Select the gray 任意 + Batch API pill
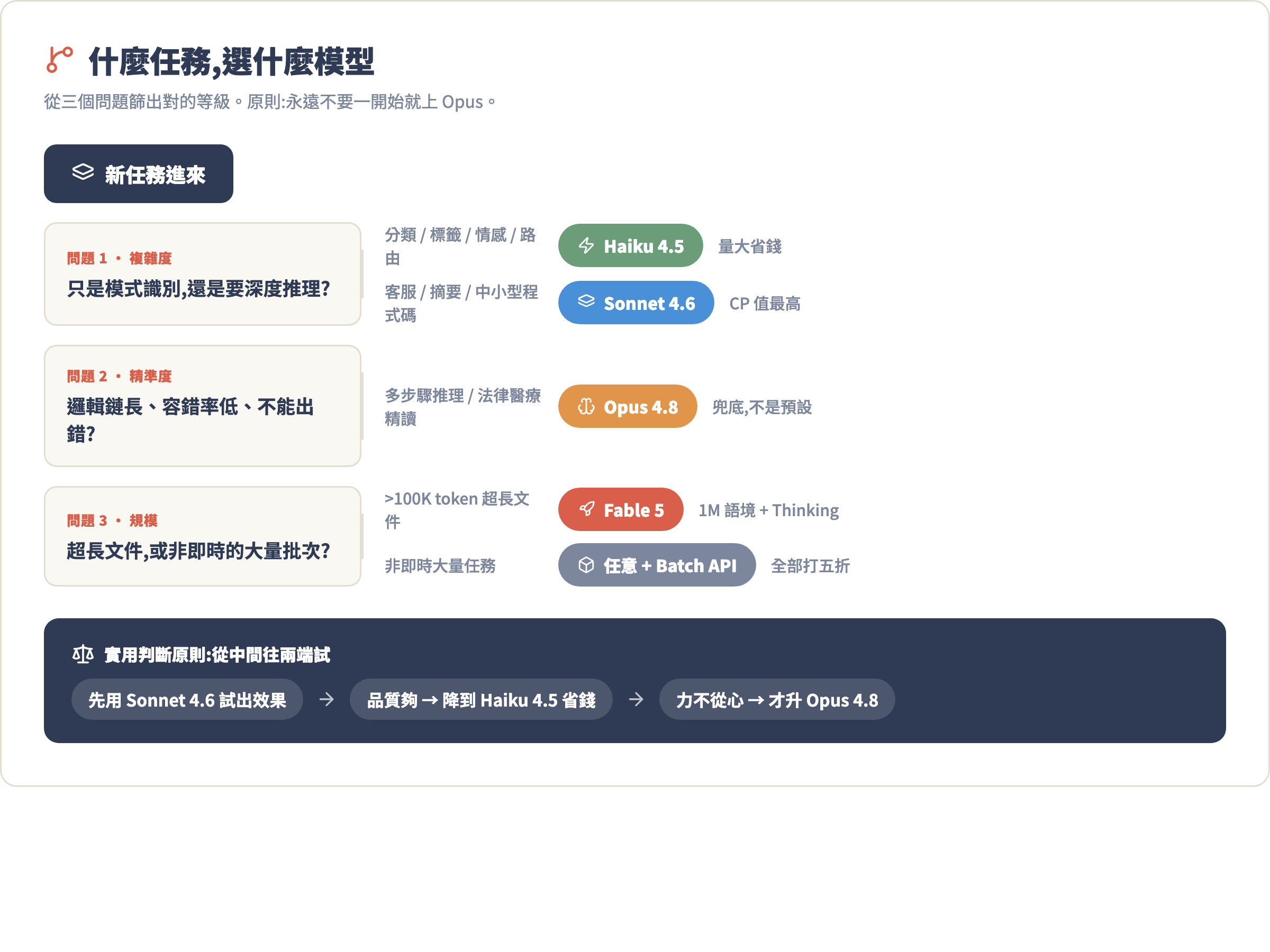Image resolution: width=1270 pixels, height=952 pixels. point(656,565)
